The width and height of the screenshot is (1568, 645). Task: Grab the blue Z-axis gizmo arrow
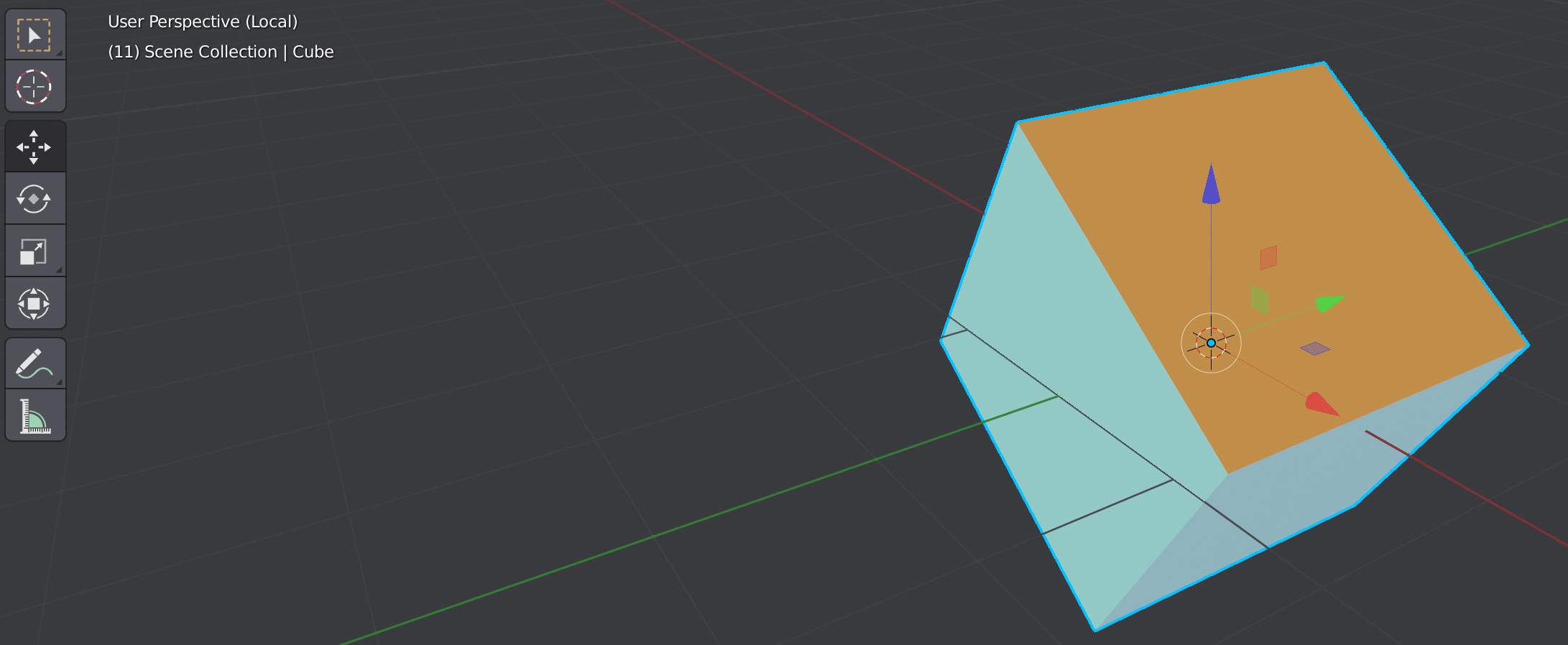[1211, 184]
